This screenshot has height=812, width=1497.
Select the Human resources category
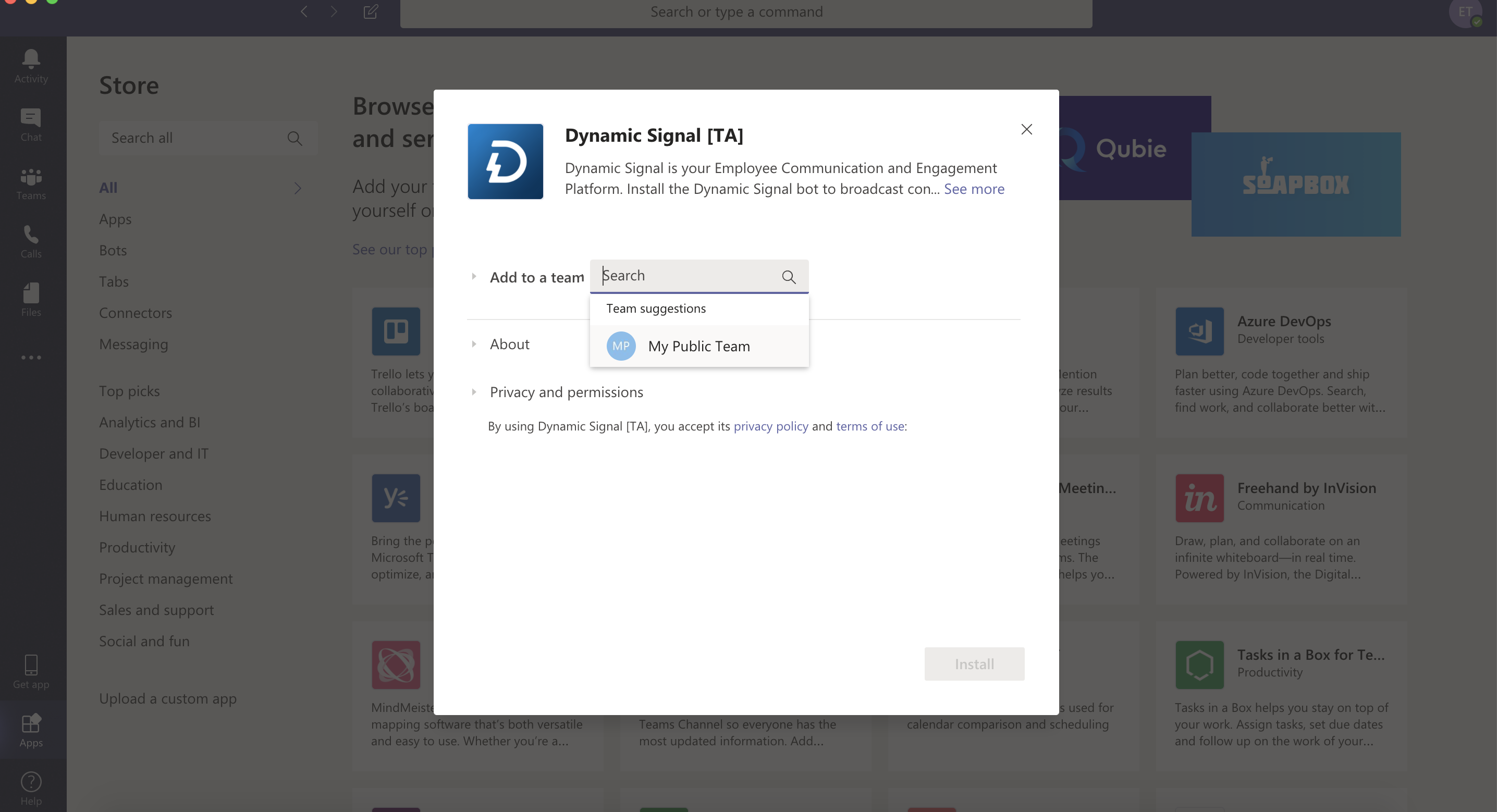pyautogui.click(x=155, y=516)
